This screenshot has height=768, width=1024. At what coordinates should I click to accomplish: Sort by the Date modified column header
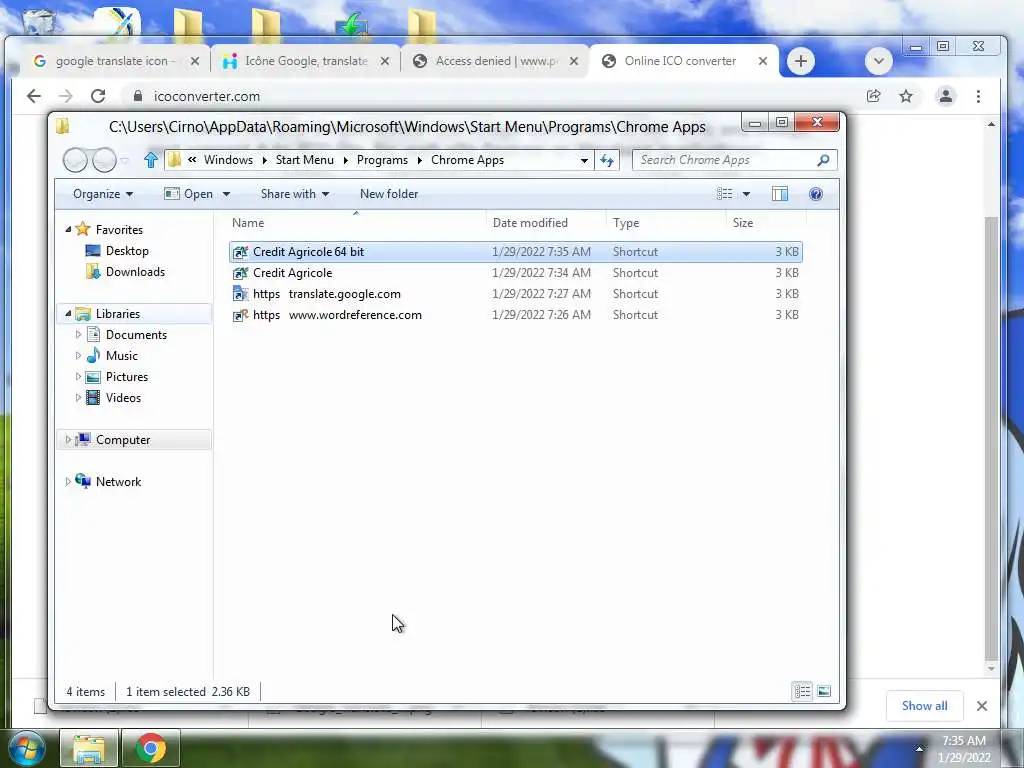[547, 223]
